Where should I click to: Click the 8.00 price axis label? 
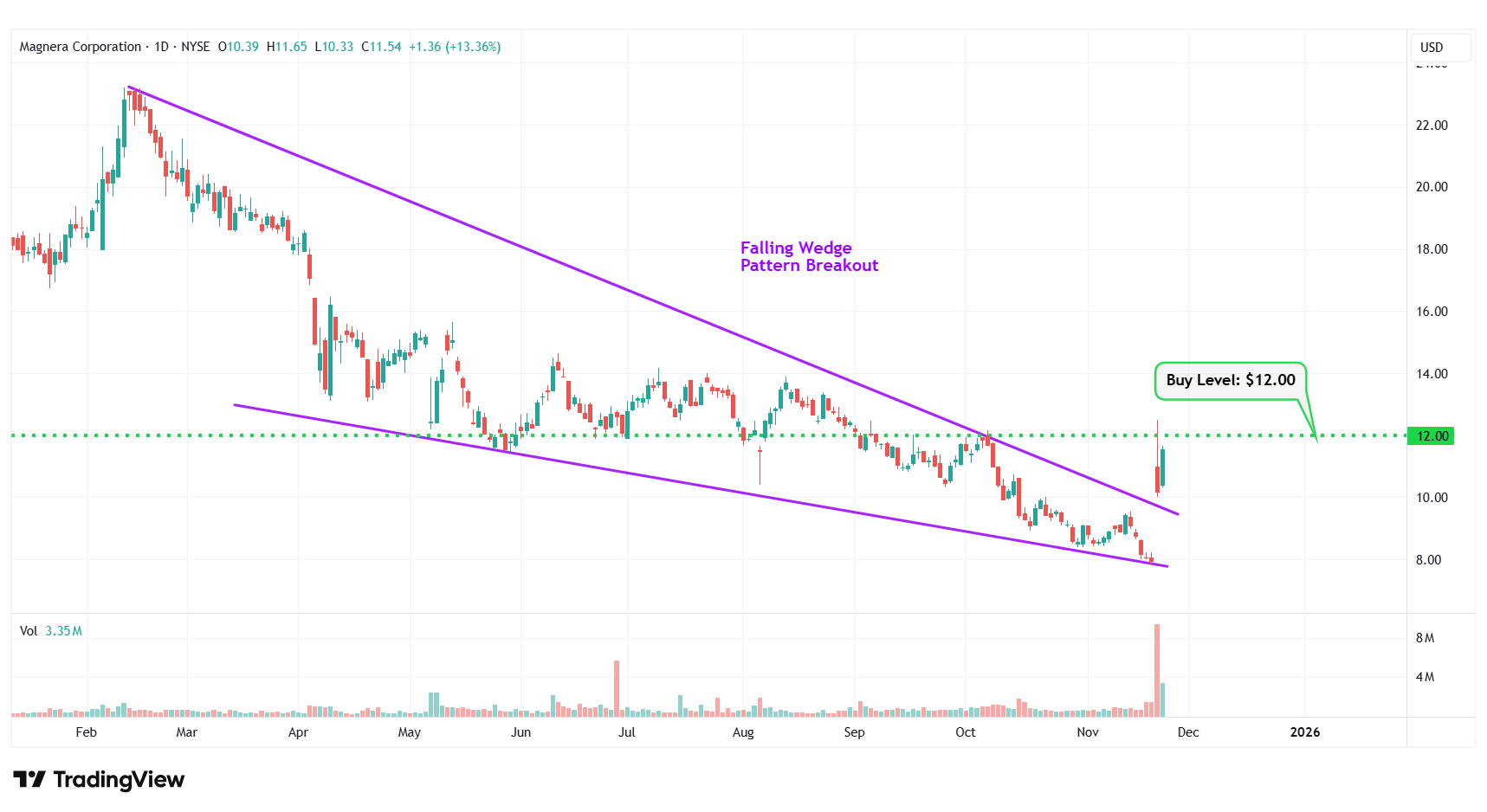1428,560
